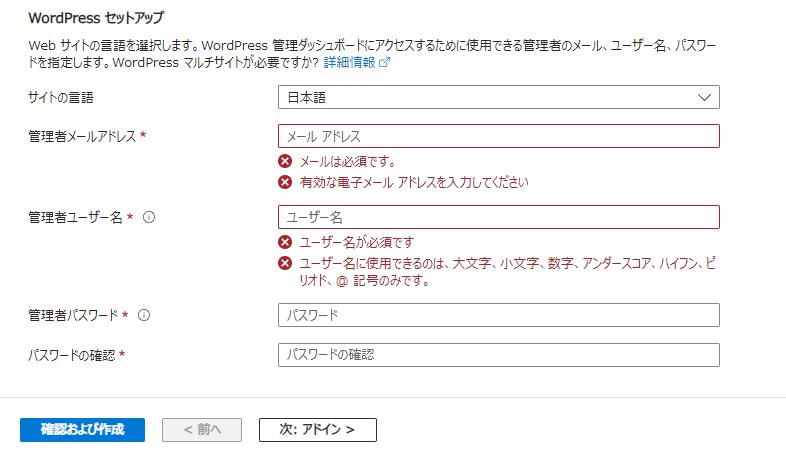
Task: Click the 確認および作成 button
Action: click(83, 430)
